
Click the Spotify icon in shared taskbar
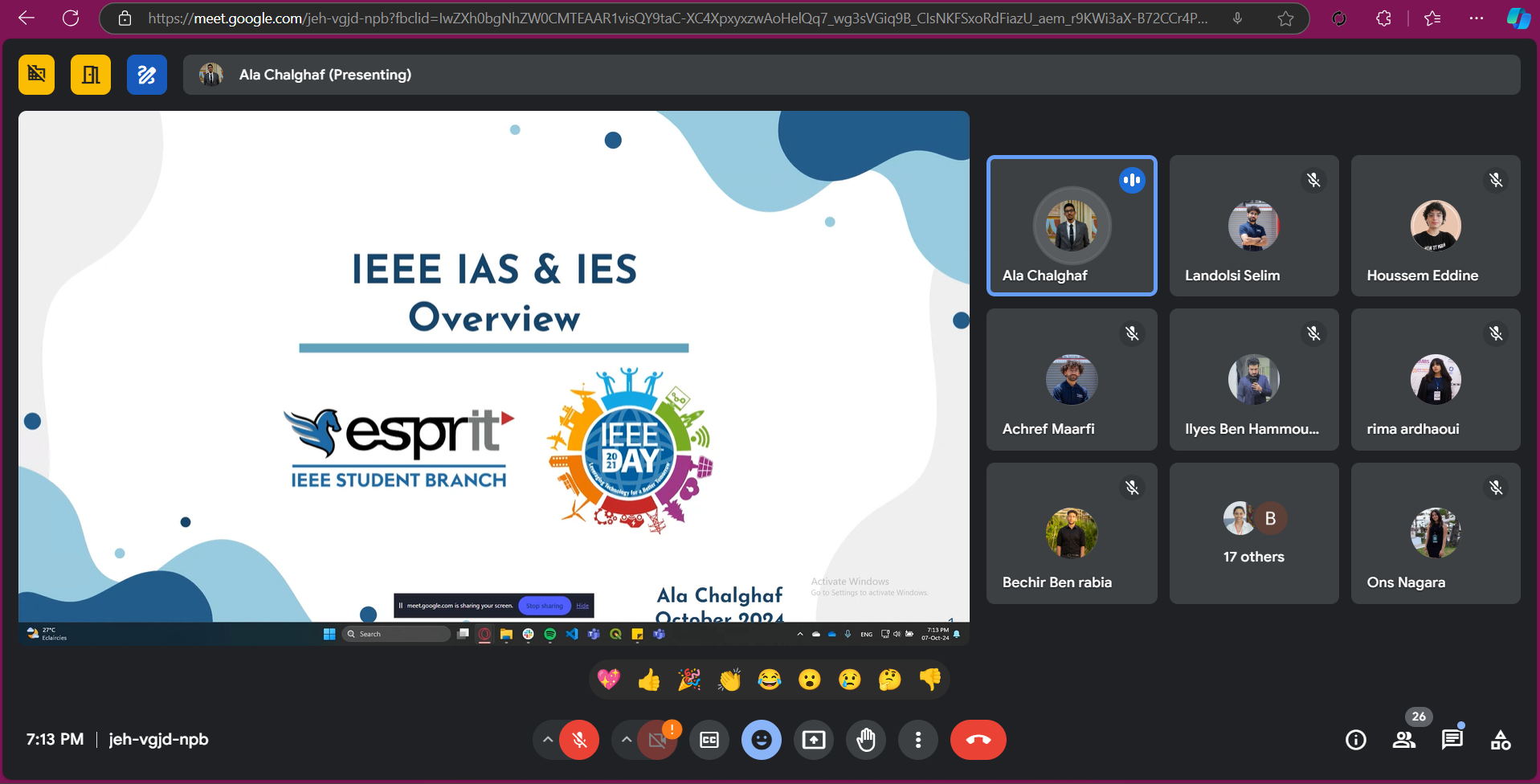[550, 634]
